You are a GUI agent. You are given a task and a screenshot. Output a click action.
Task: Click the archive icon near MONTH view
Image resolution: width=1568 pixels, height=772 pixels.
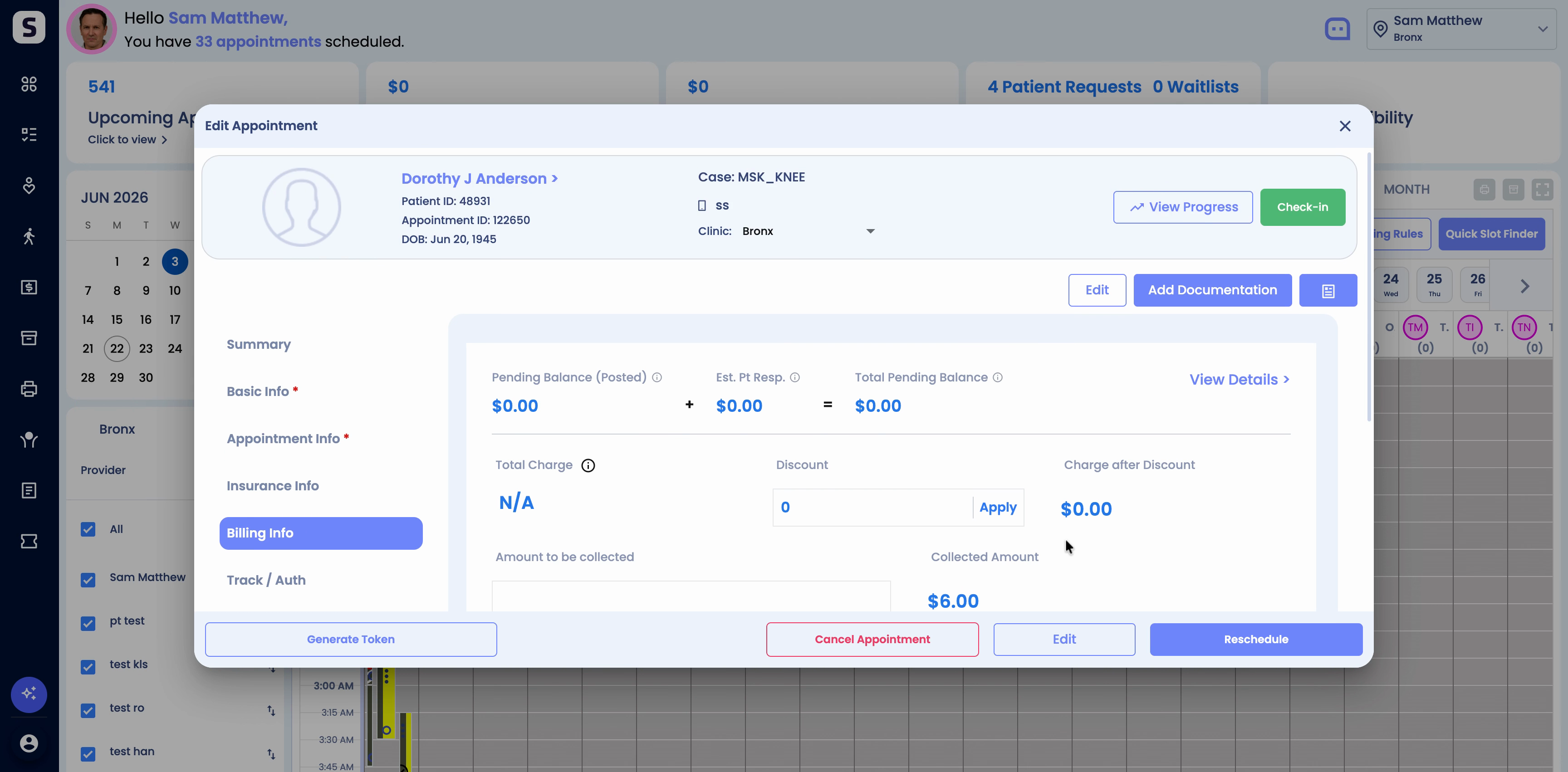pos(1513,189)
